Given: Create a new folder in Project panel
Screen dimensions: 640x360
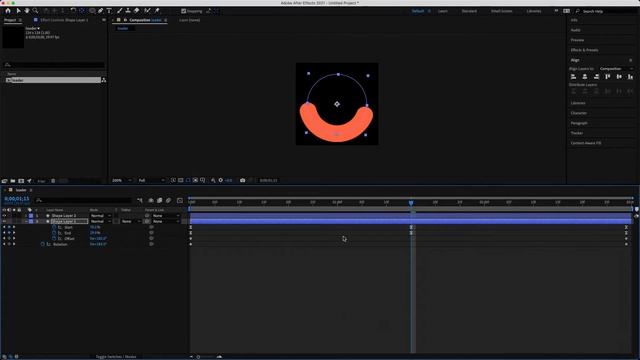Looking at the screenshot, I should 13,181.
